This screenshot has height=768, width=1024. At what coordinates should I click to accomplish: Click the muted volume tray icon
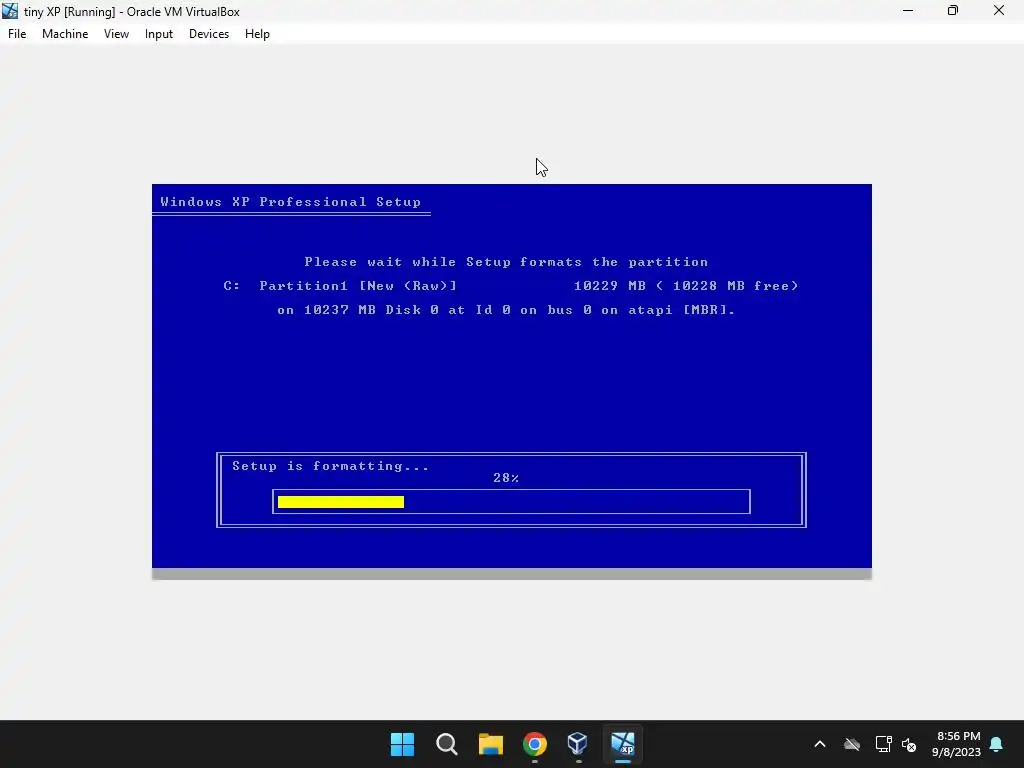coord(908,744)
